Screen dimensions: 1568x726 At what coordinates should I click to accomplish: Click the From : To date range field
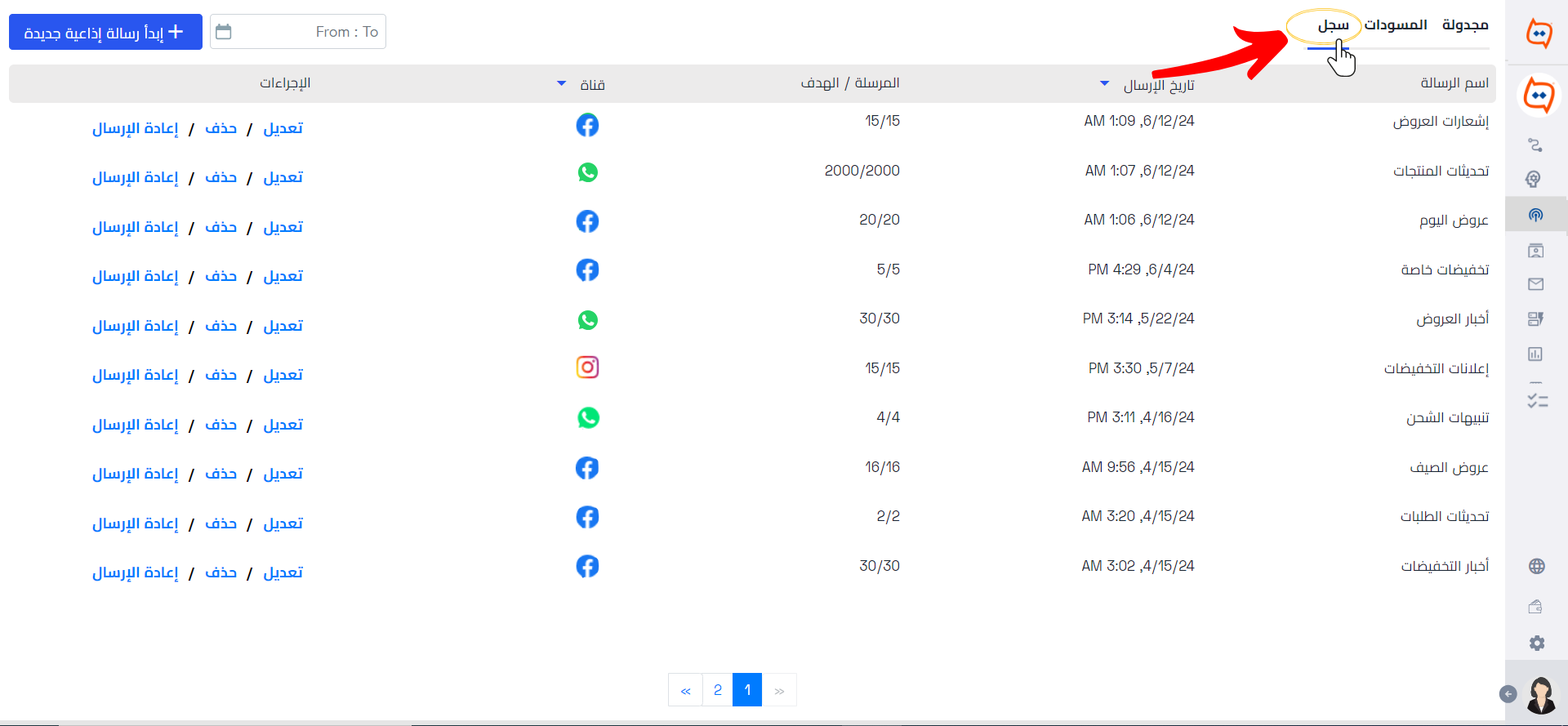pos(298,32)
